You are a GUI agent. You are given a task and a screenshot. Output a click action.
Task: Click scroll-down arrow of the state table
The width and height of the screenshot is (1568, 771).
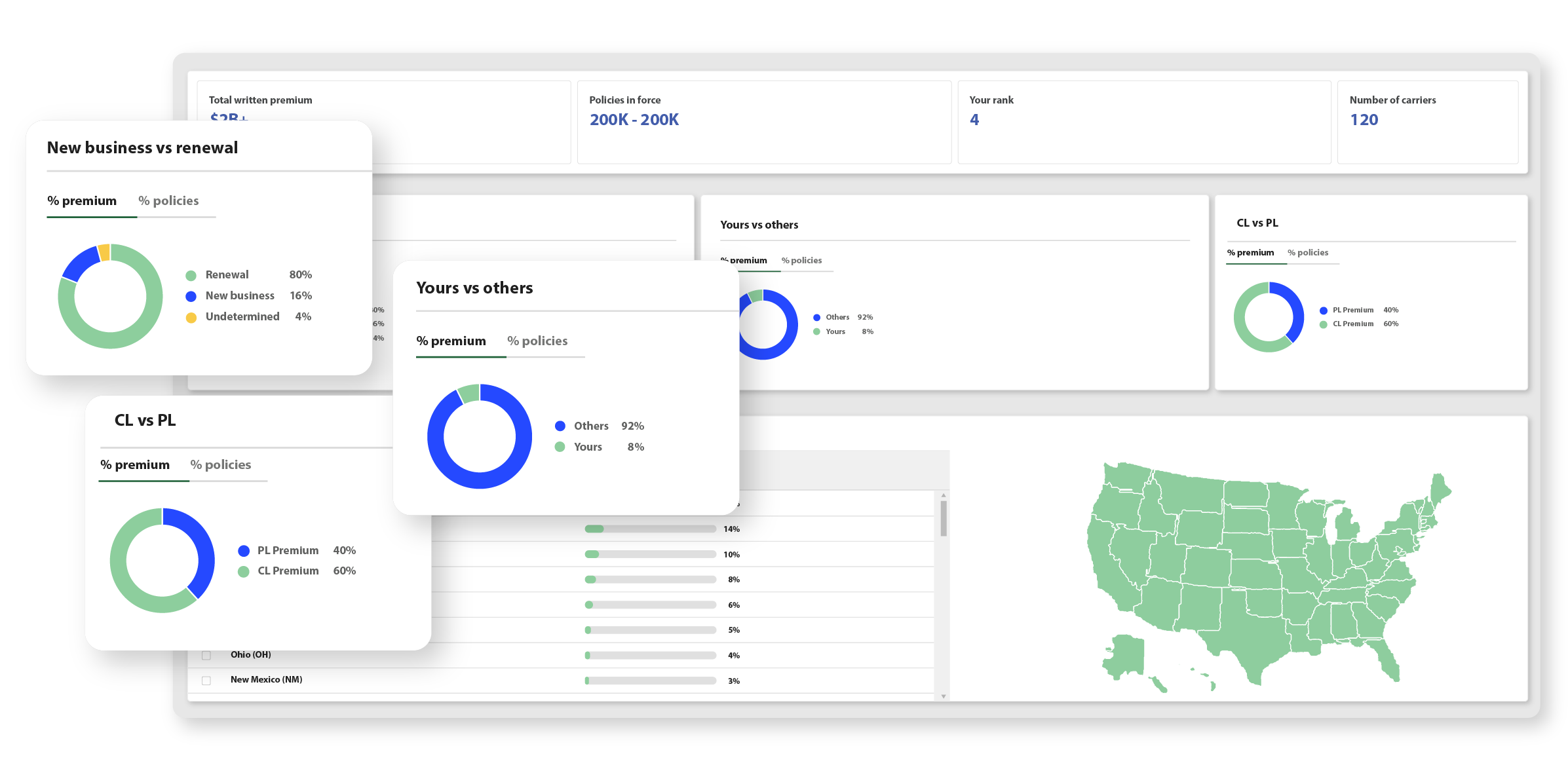point(944,696)
